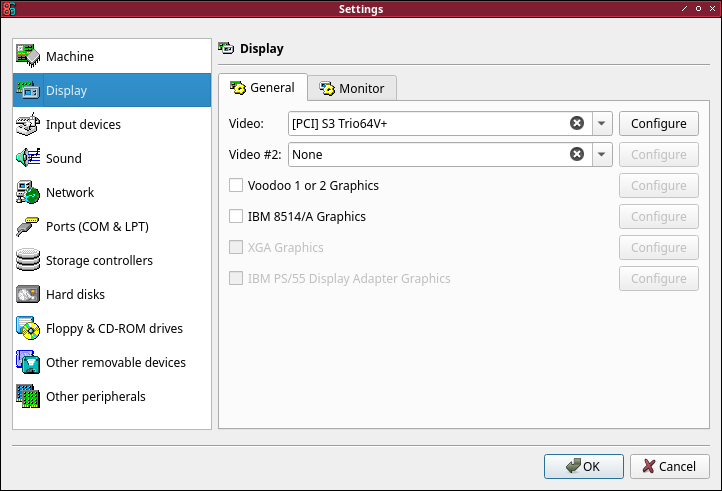Clear the Video #2 selection with X icon

[x=576, y=154]
